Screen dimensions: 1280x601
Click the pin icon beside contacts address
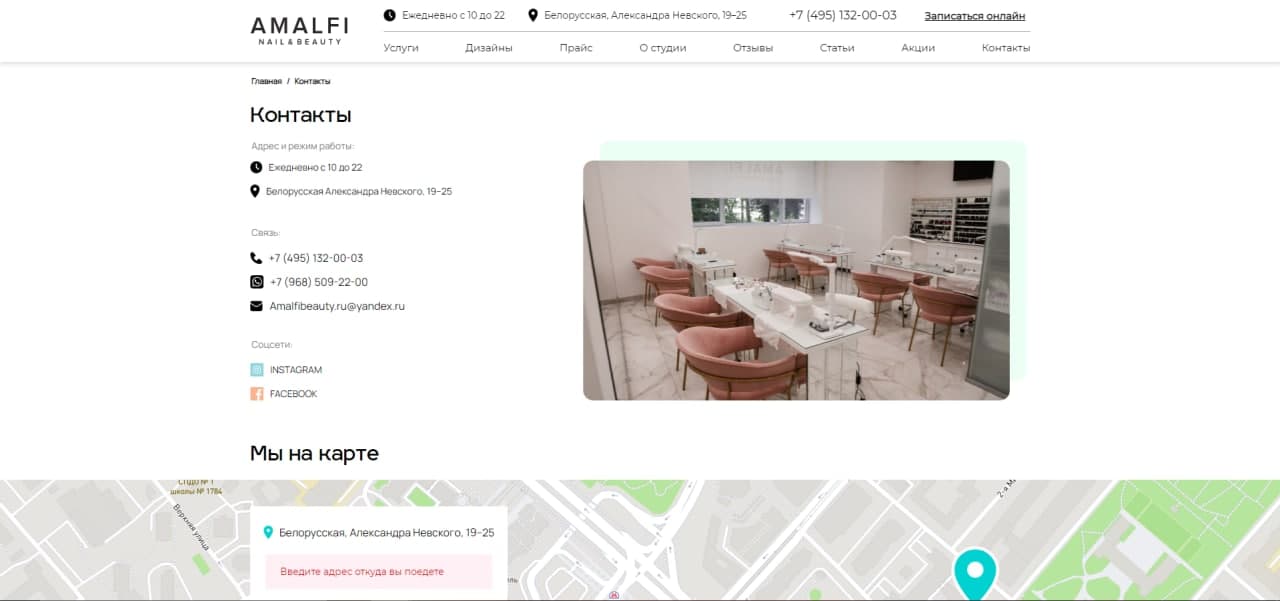pyautogui.click(x=255, y=191)
